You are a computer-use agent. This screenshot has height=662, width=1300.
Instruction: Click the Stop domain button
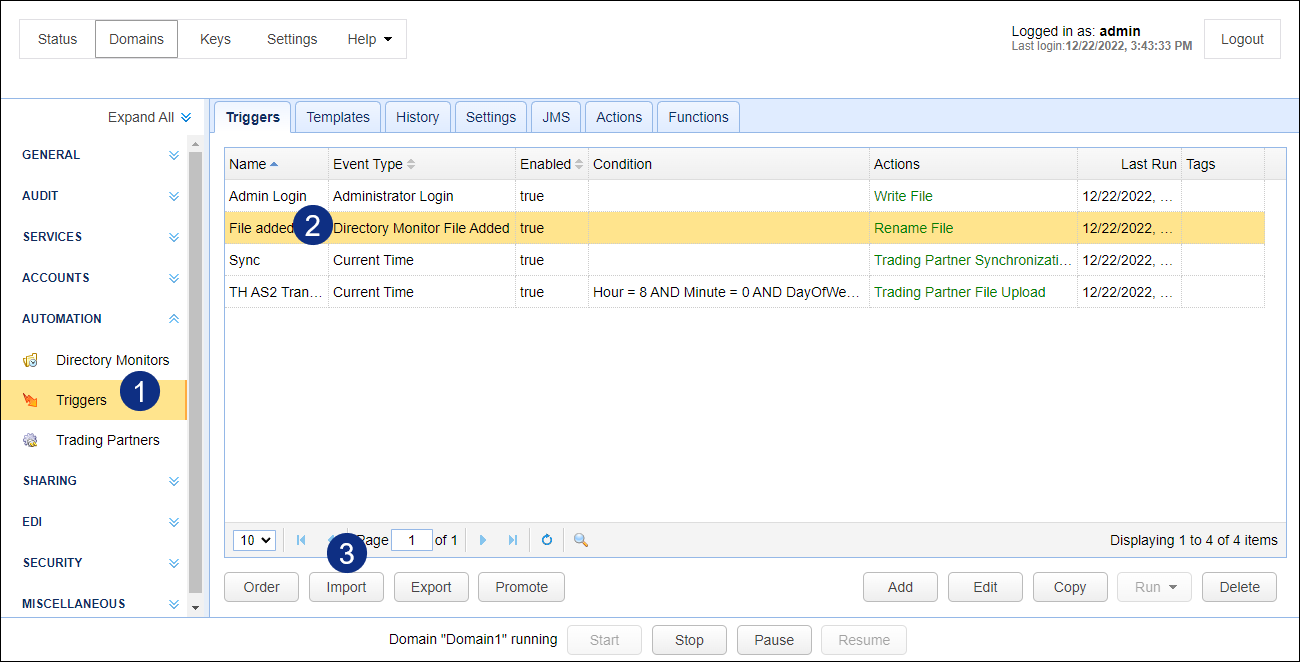click(x=689, y=640)
